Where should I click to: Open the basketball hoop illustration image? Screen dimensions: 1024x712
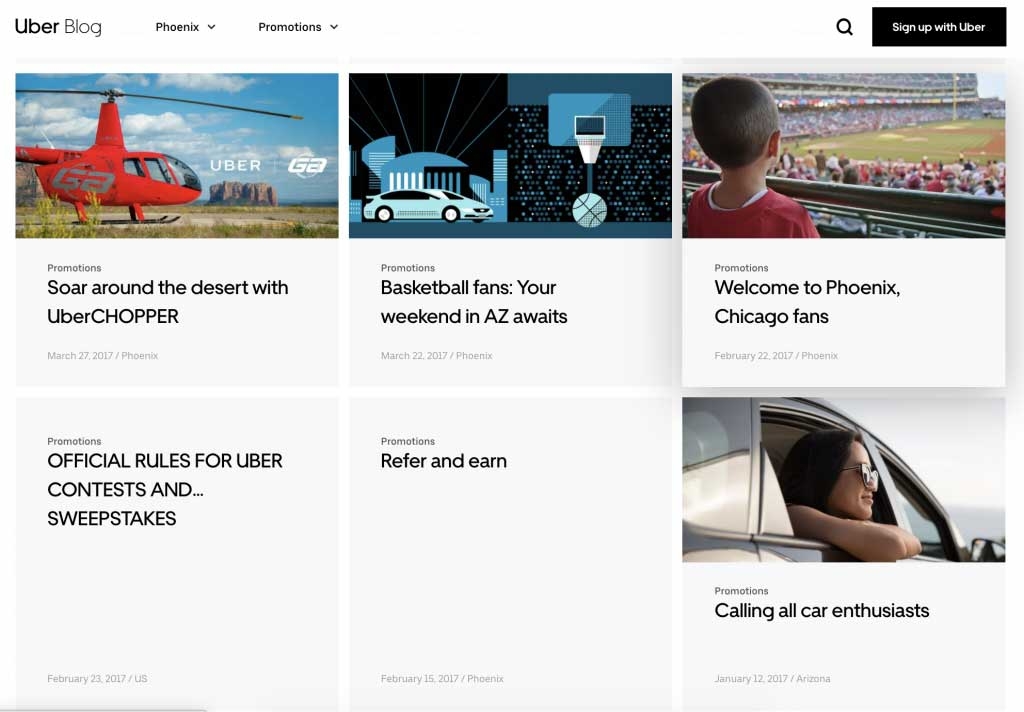click(510, 155)
